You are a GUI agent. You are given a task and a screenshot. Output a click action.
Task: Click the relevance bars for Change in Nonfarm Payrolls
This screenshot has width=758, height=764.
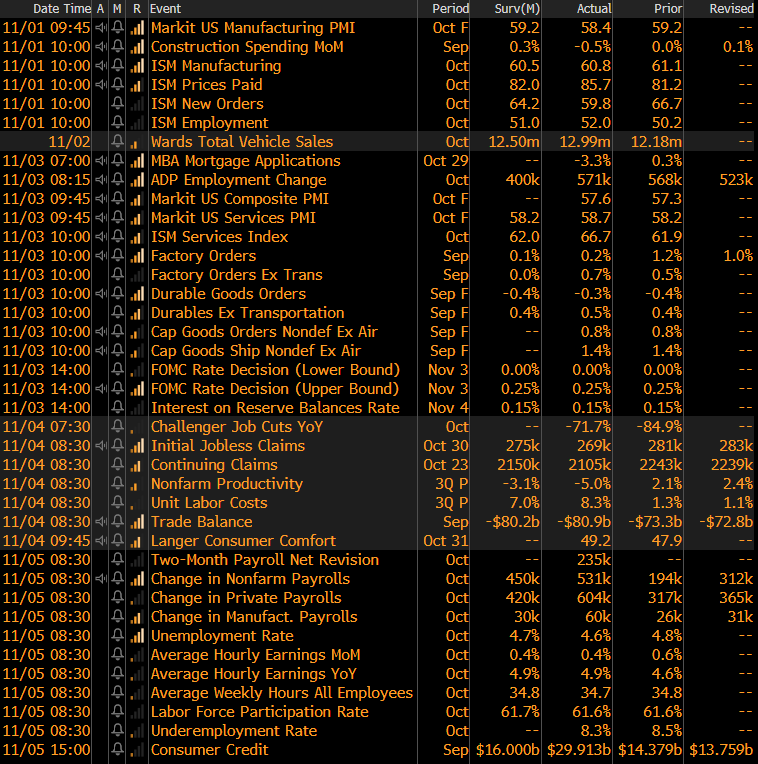pyautogui.click(x=136, y=579)
